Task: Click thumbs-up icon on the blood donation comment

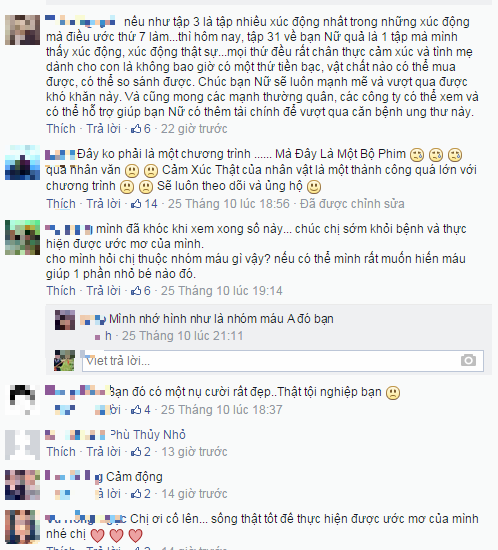Action: (136, 291)
